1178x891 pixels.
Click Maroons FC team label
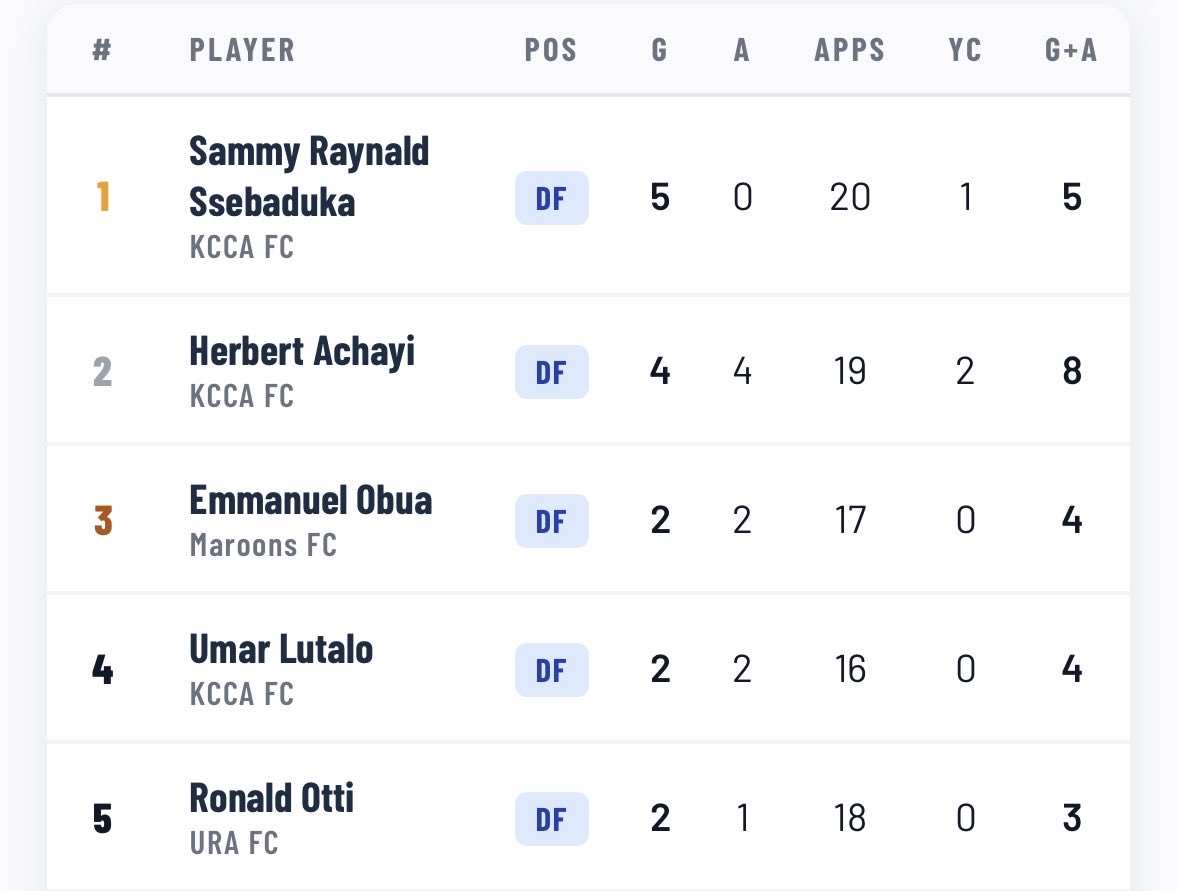(x=263, y=545)
